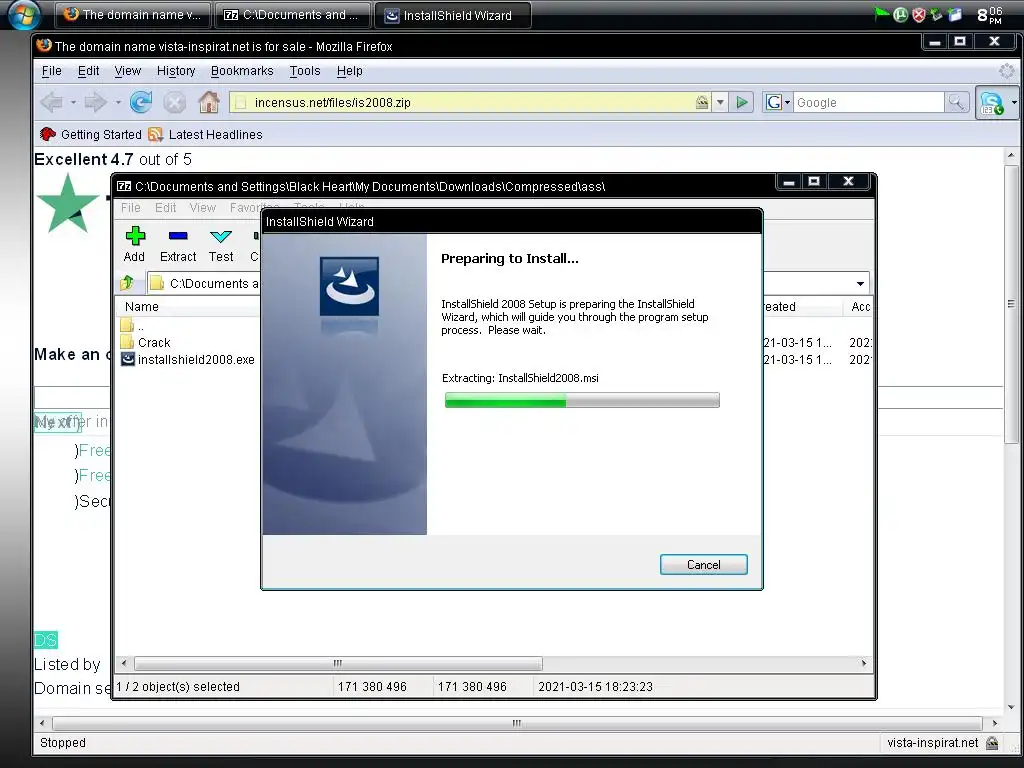
Task: Click green Go arrow beside address bar
Action: [x=742, y=103]
